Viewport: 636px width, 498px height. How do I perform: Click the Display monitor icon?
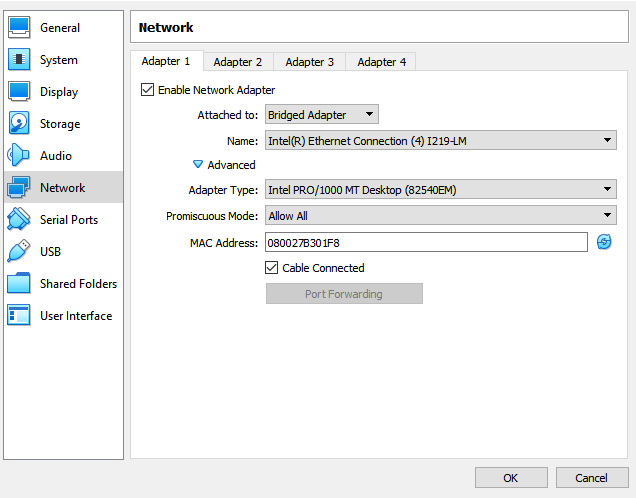click(19, 92)
